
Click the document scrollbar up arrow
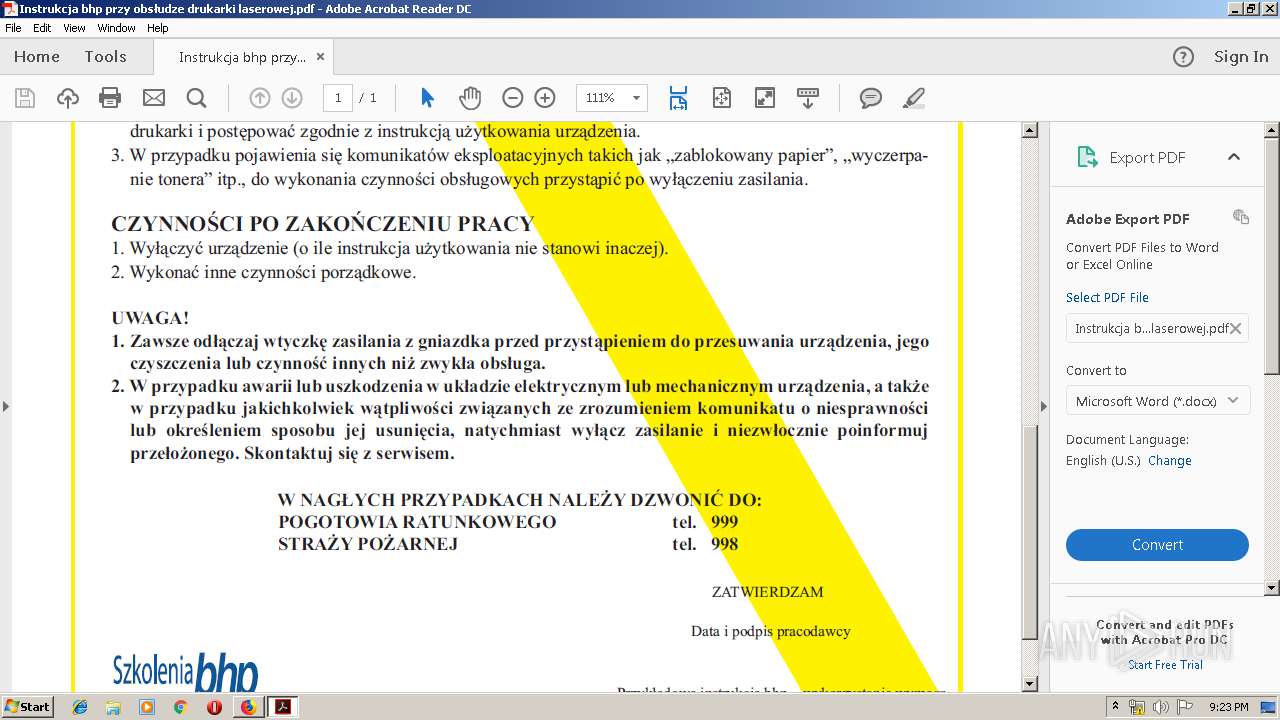point(1030,130)
